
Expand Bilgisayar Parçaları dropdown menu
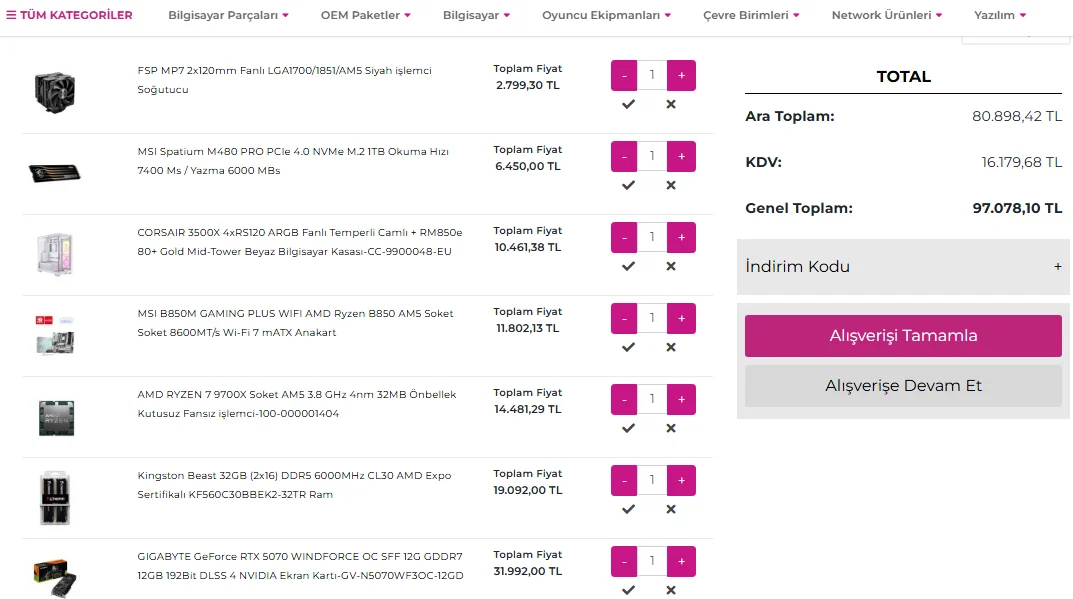click(229, 15)
